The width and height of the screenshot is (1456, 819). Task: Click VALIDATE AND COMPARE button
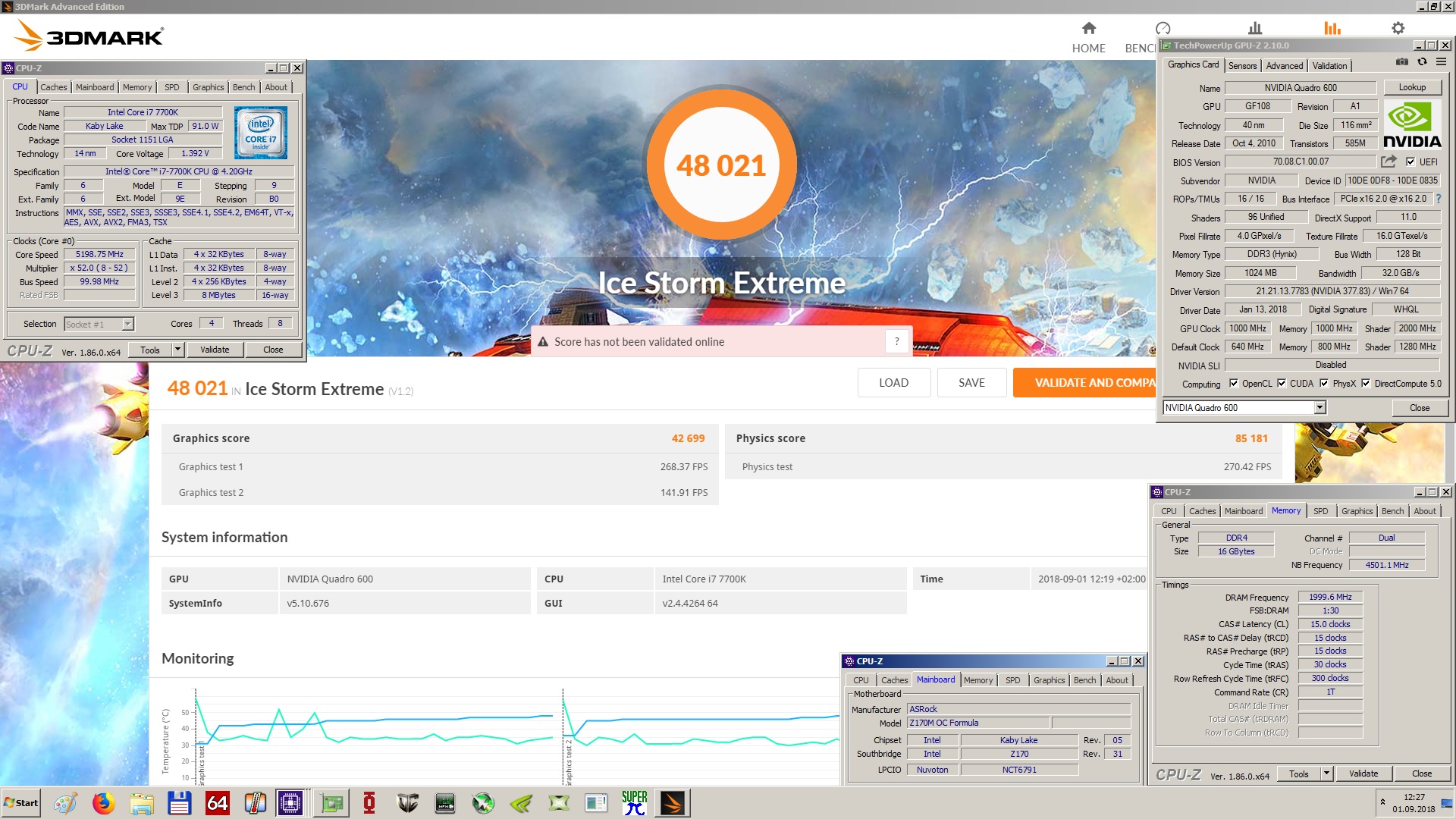1084,383
